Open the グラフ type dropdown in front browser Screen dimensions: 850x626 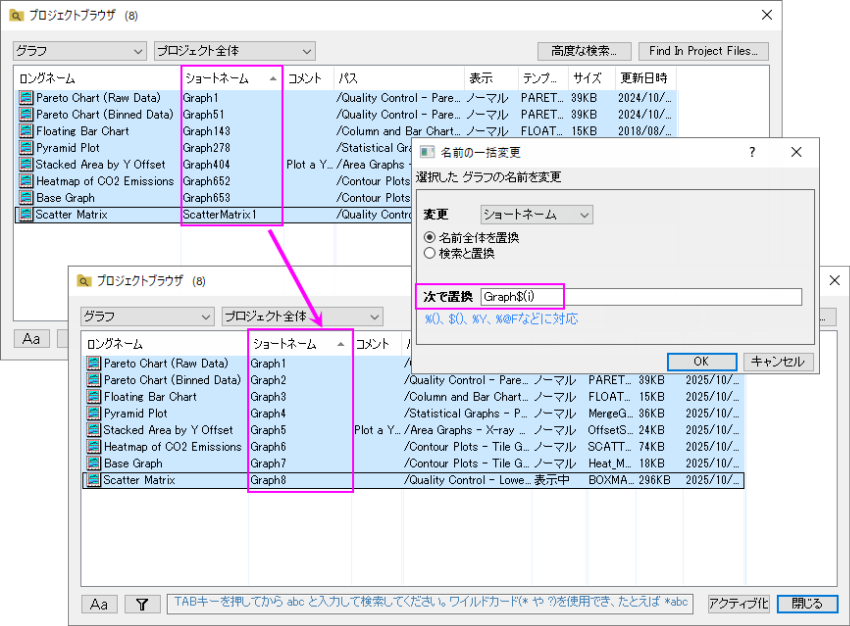[x=147, y=317]
